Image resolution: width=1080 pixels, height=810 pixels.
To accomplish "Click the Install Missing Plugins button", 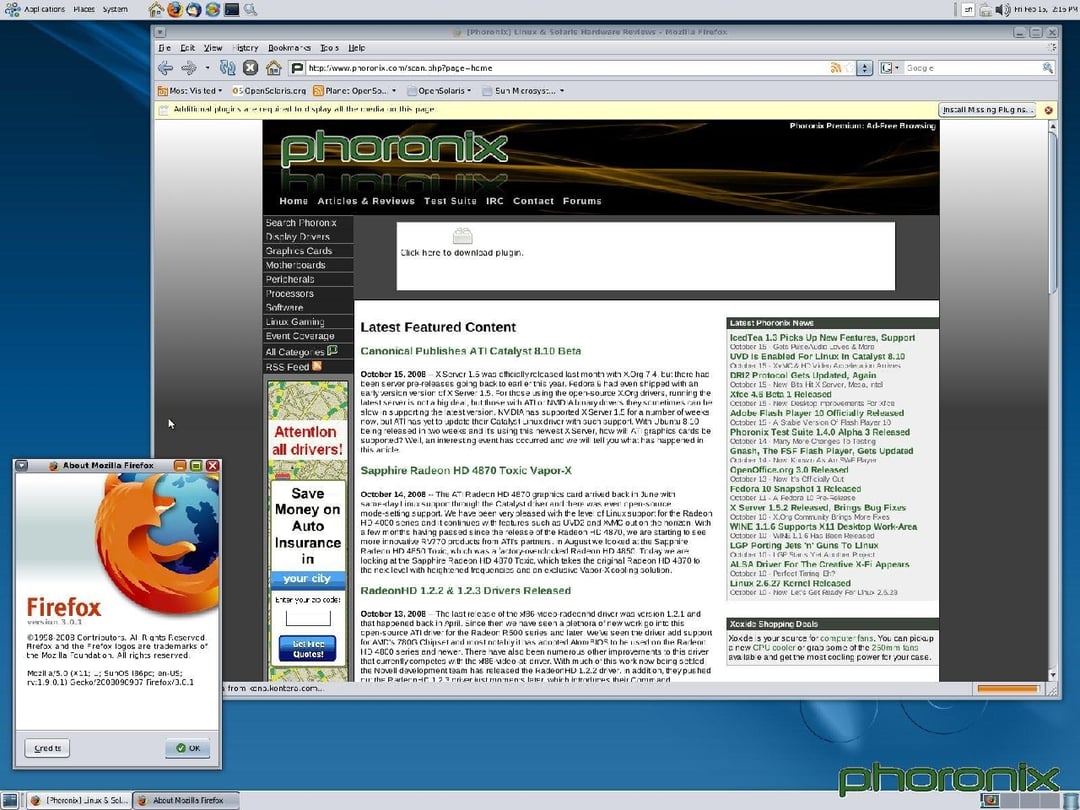I will [987, 110].
